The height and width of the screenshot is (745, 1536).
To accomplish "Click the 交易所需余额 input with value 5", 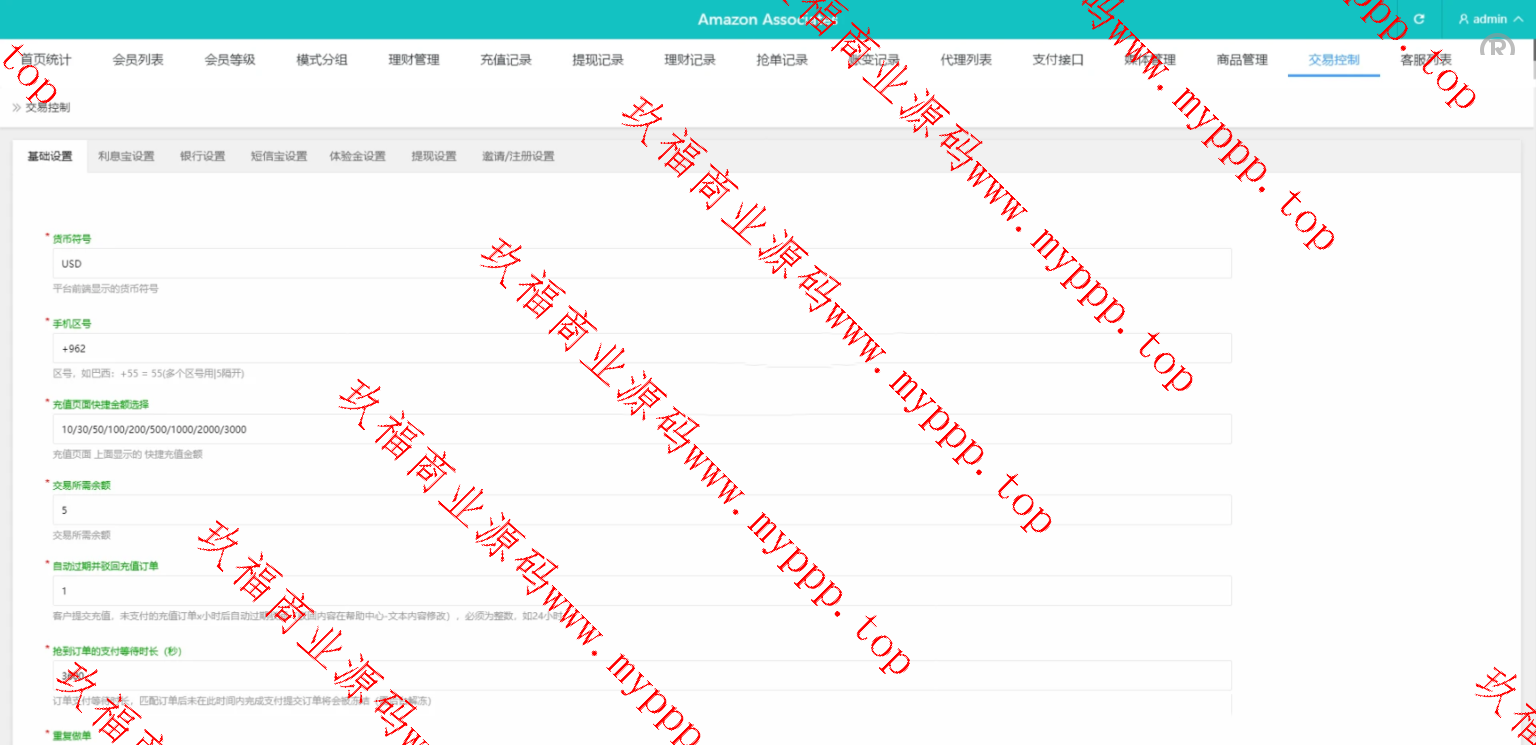I will (x=640, y=510).
